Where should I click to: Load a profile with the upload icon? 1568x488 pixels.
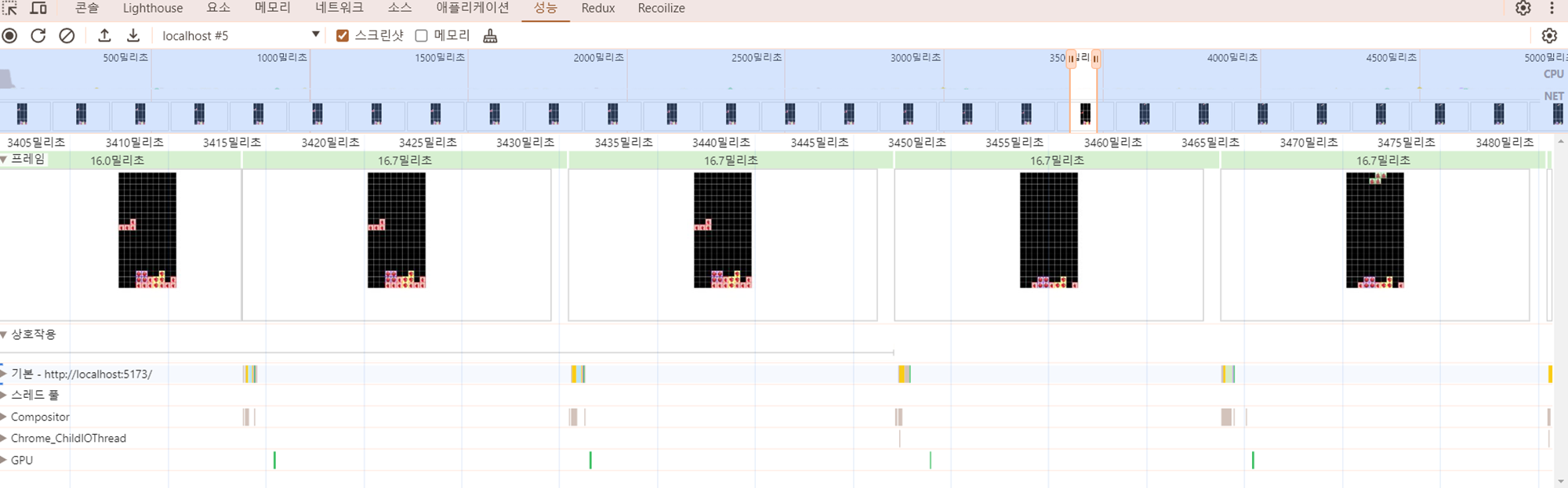pos(104,35)
